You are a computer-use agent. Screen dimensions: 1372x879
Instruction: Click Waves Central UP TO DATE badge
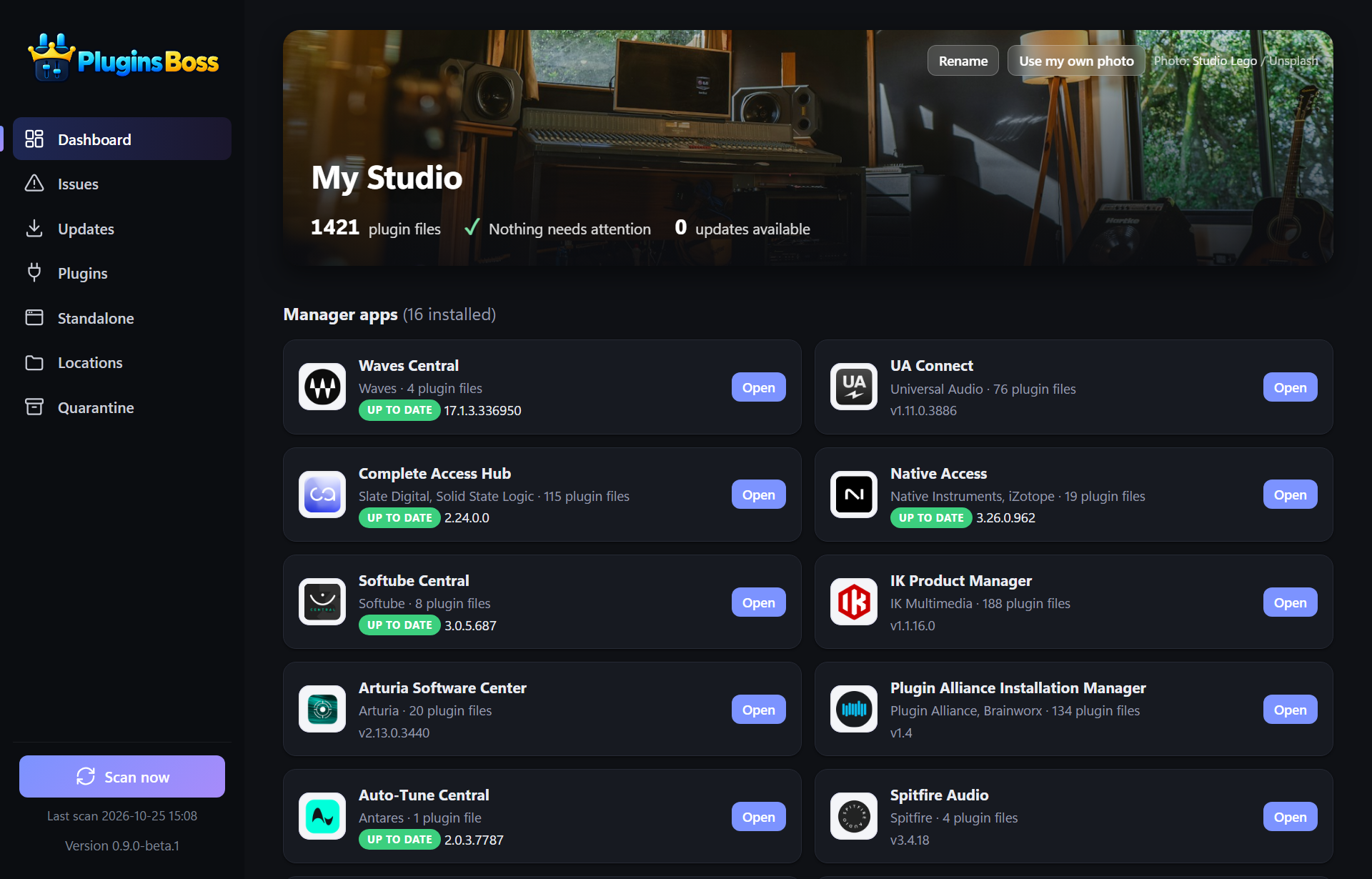(x=399, y=410)
